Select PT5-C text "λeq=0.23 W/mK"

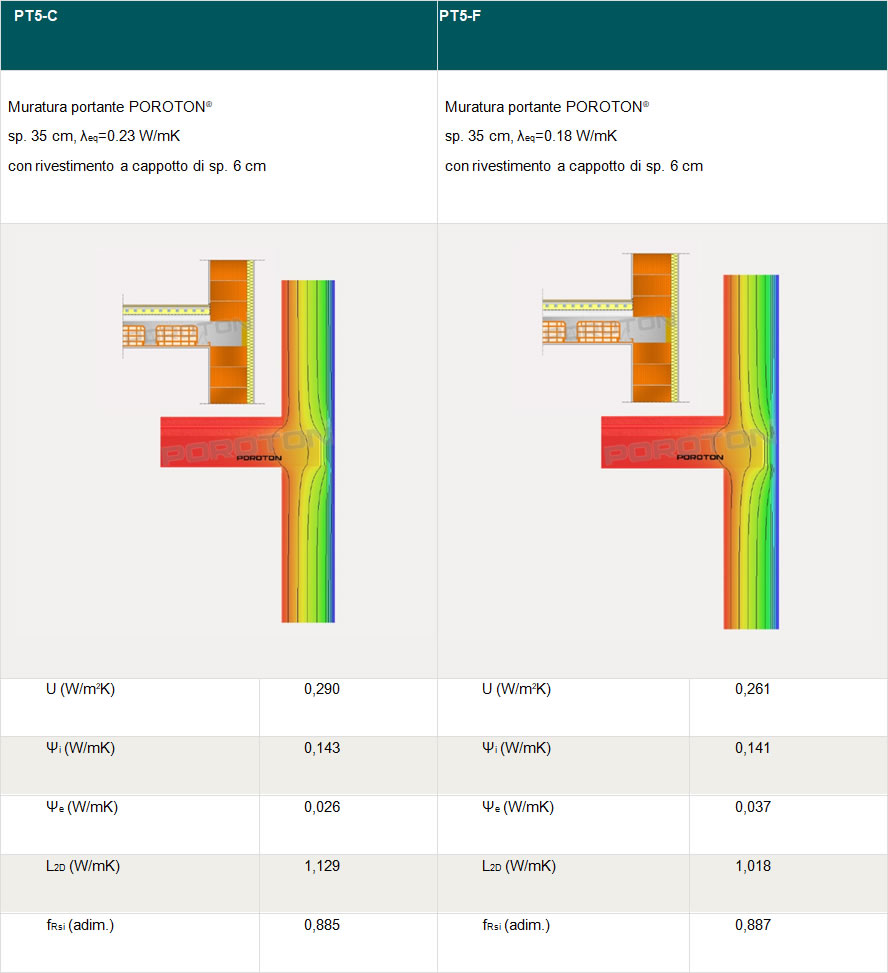(x=130, y=137)
